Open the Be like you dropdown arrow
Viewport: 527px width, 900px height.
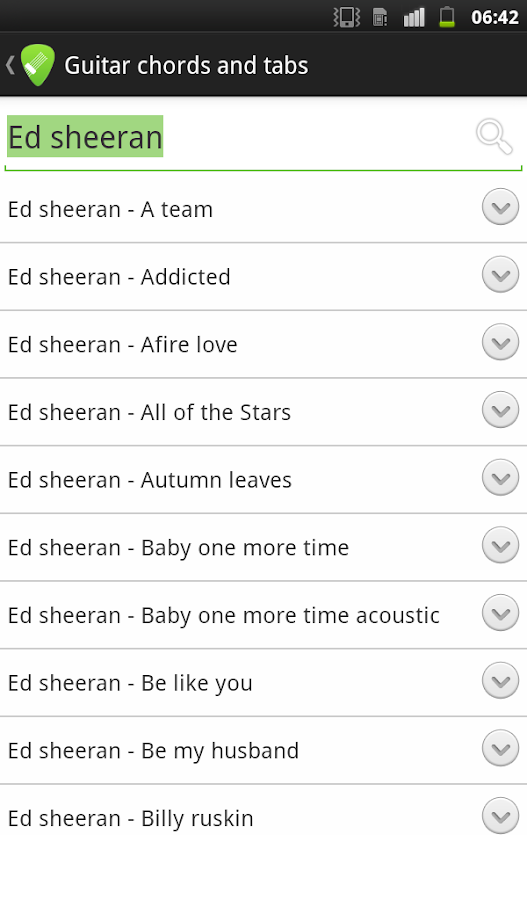[x=501, y=681]
